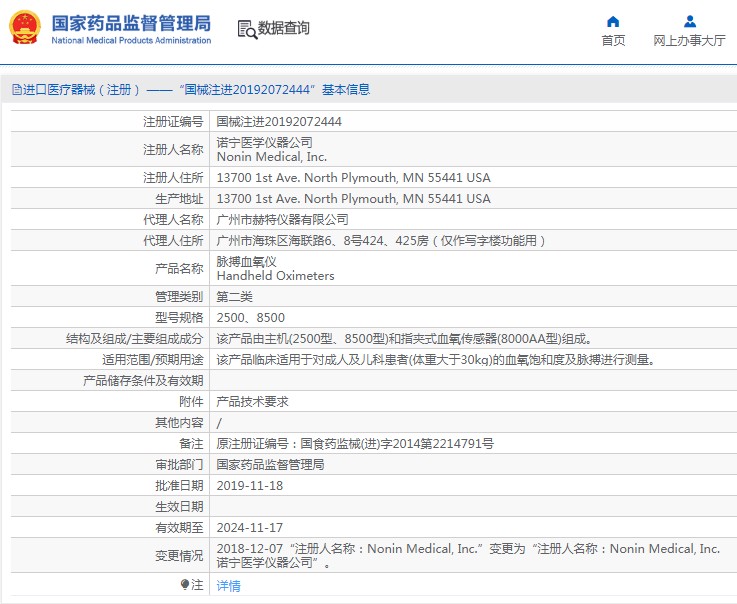Click the 生效日期 row label
Image resolution: width=737 pixels, height=604 pixels.
pos(179,507)
